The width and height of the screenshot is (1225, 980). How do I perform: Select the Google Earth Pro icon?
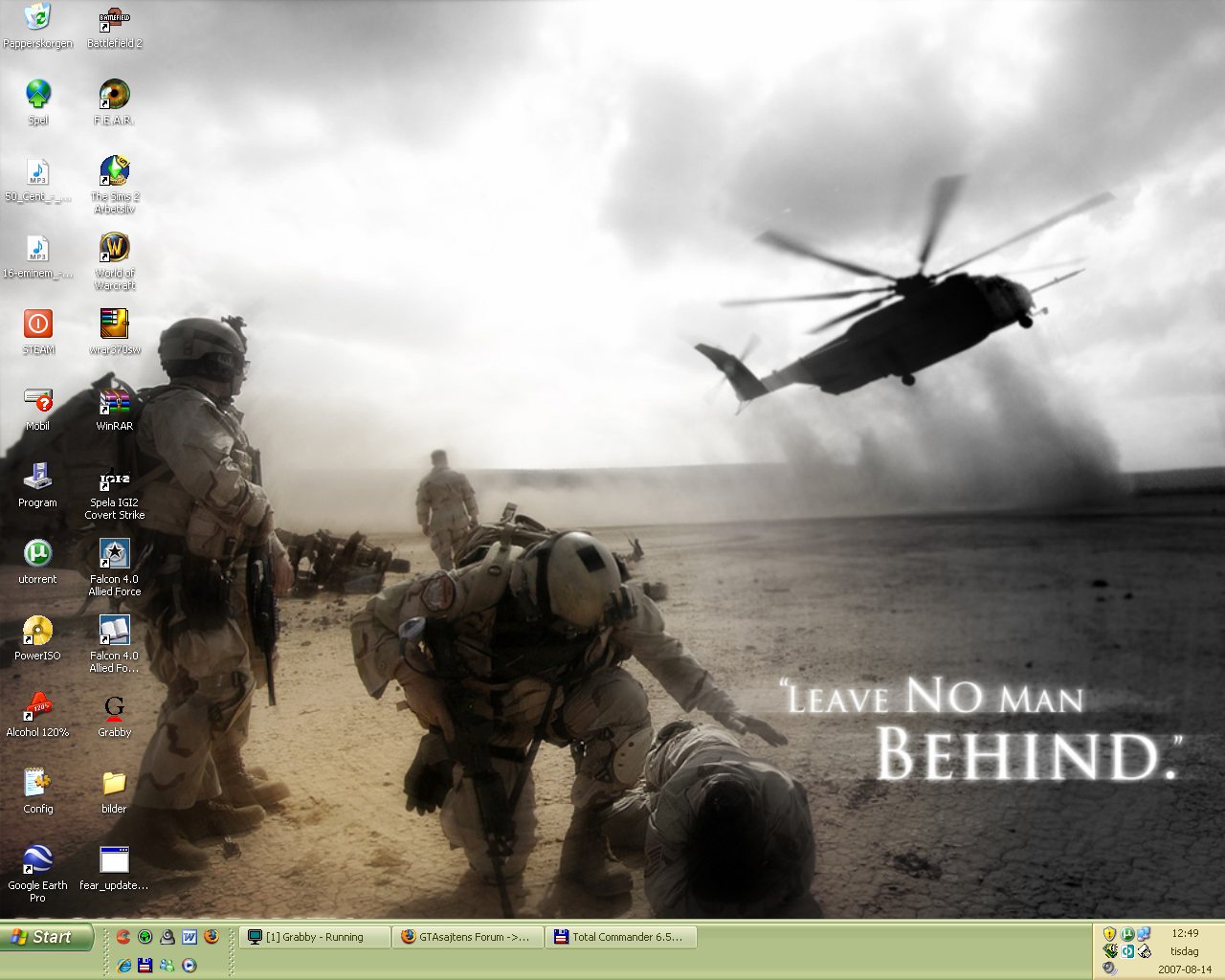point(38,873)
